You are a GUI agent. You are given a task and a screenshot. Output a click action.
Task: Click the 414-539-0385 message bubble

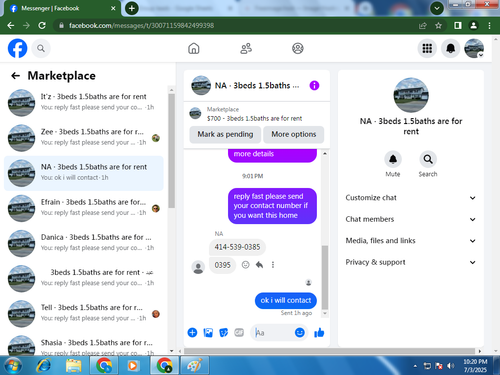[x=237, y=247]
